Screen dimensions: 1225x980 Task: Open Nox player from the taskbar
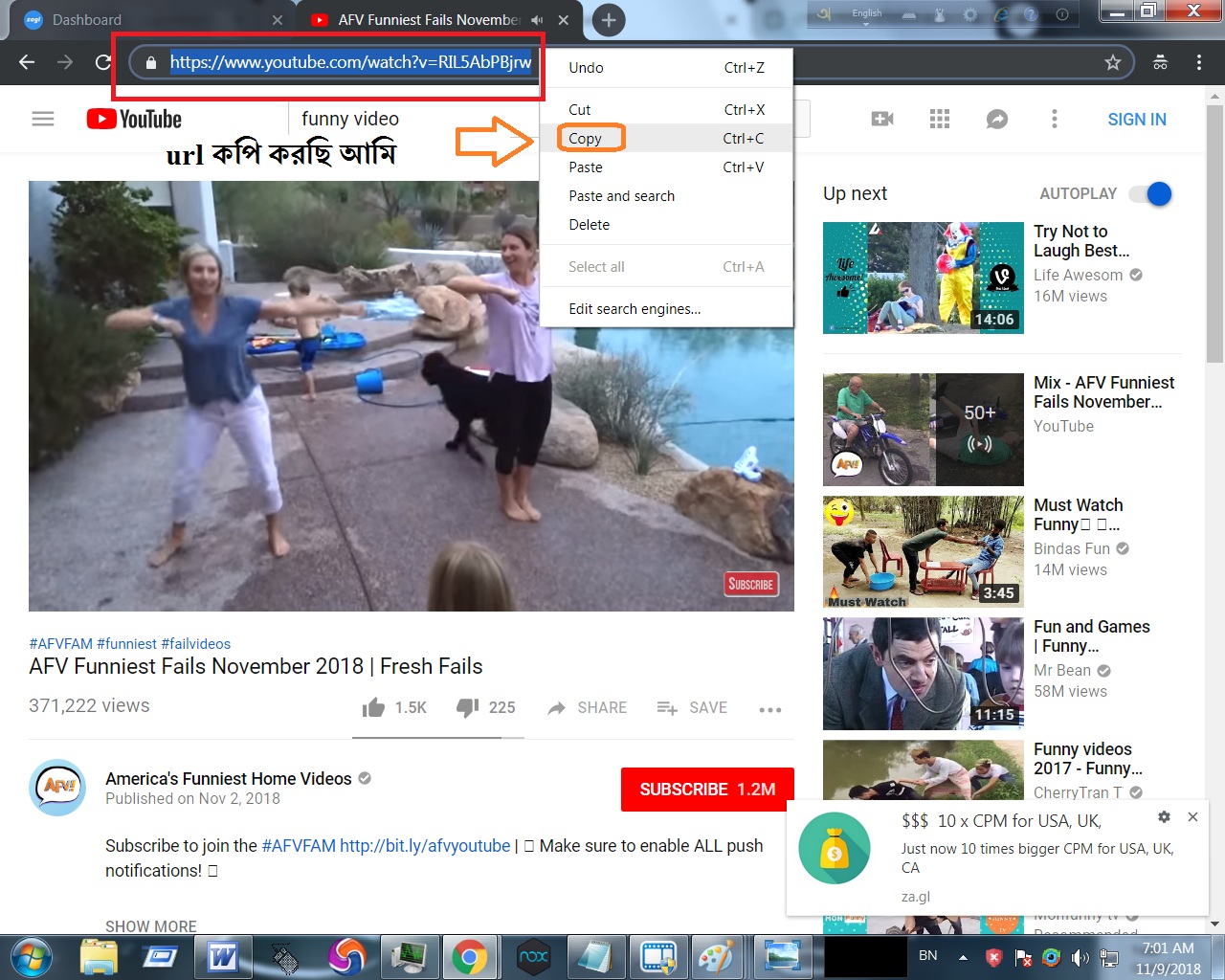click(x=533, y=957)
